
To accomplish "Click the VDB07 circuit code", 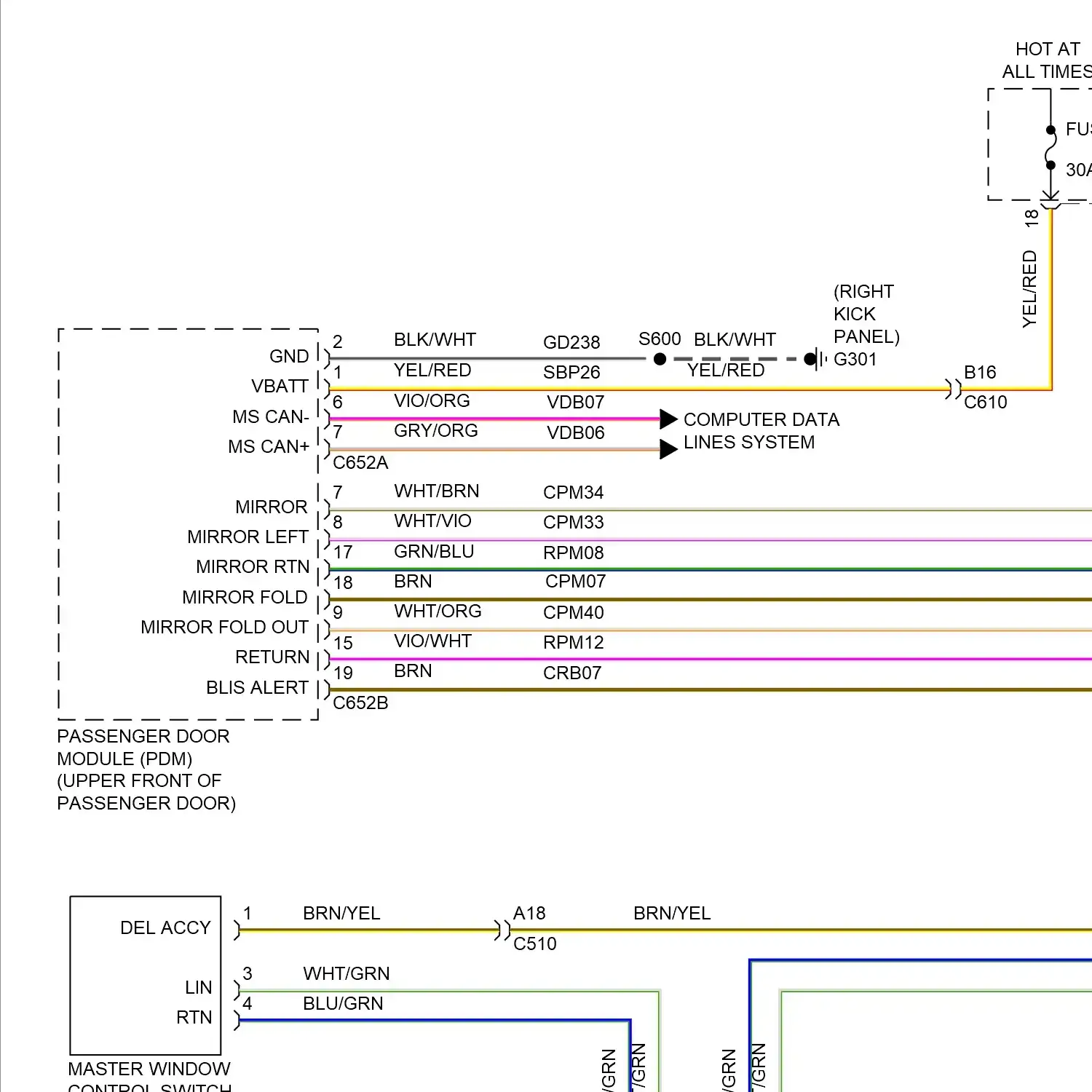I will (575, 402).
